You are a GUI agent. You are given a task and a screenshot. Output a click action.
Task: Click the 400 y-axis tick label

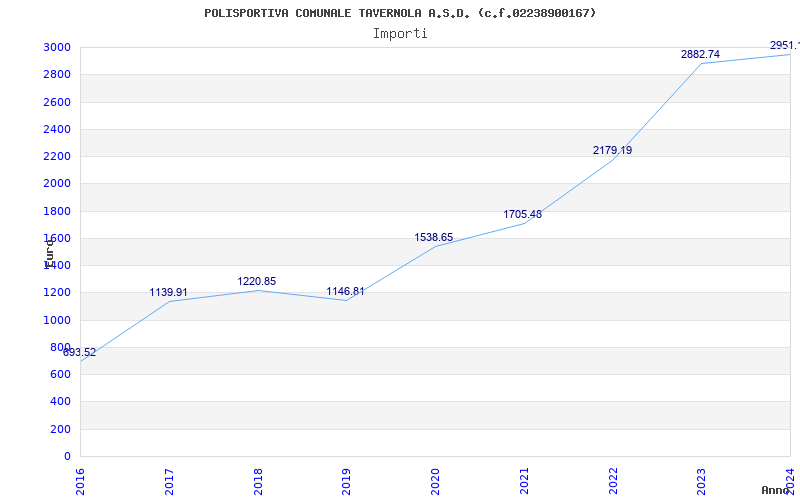tap(61, 402)
